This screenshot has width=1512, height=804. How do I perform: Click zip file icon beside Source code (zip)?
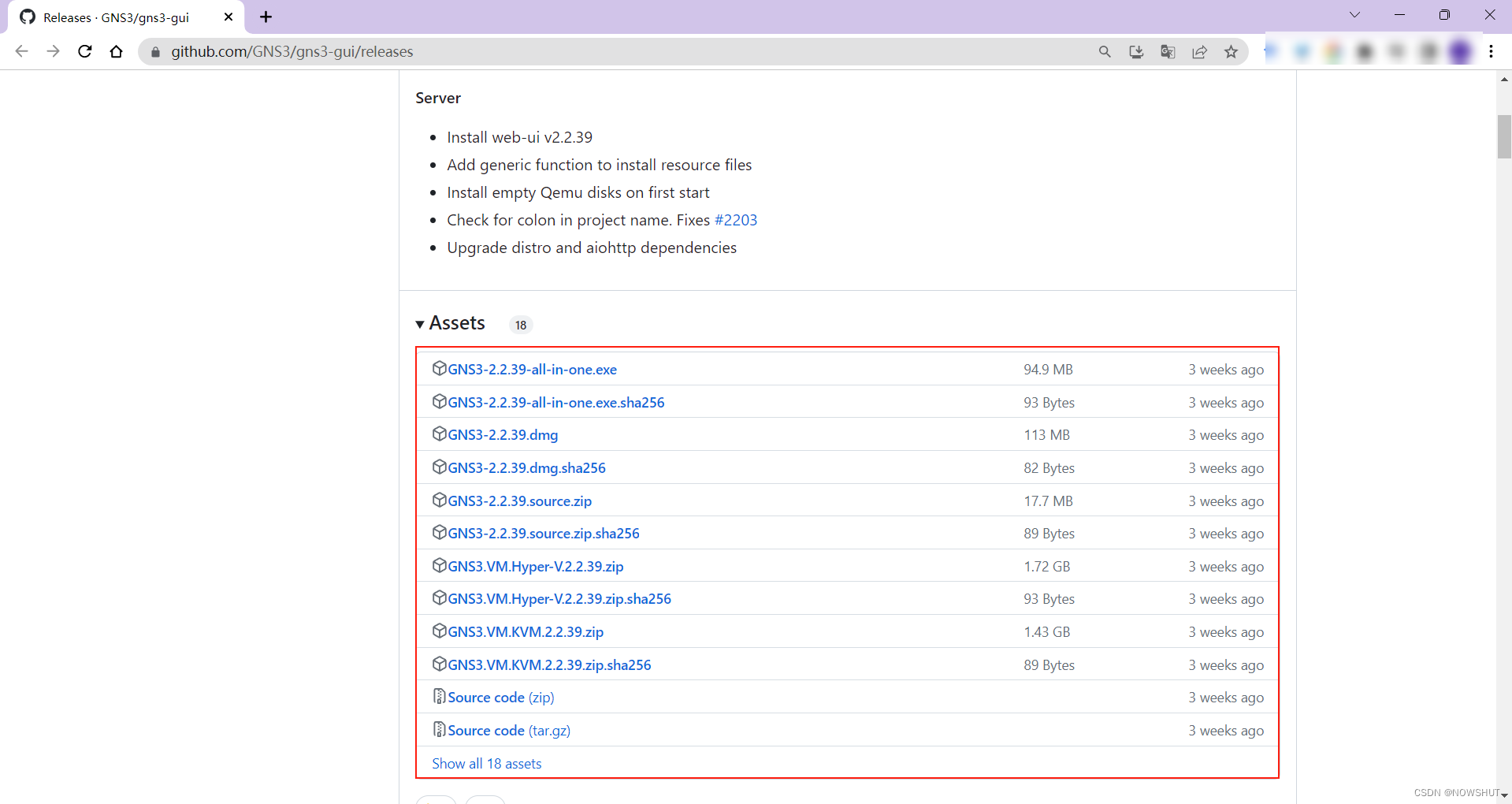pos(440,696)
